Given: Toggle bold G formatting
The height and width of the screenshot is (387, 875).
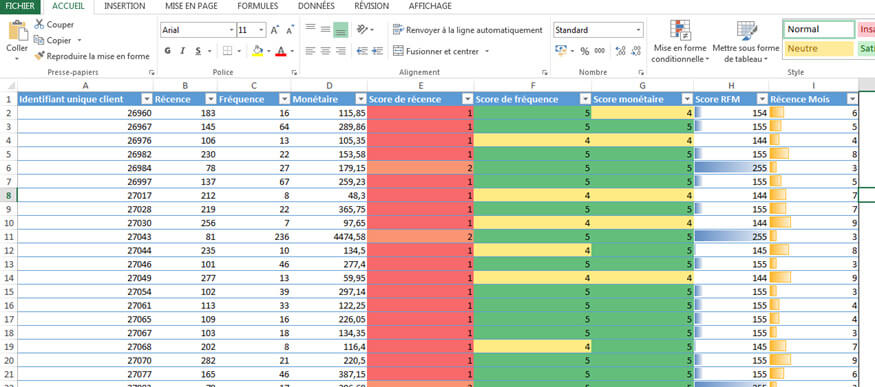Looking at the screenshot, I should click(x=167, y=51).
